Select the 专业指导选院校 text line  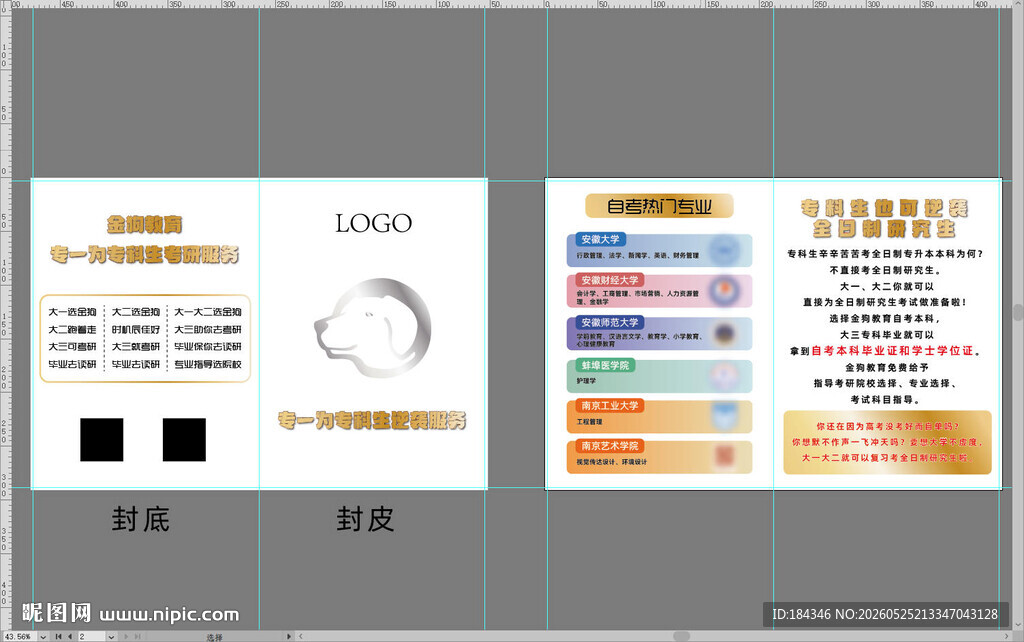[208, 364]
